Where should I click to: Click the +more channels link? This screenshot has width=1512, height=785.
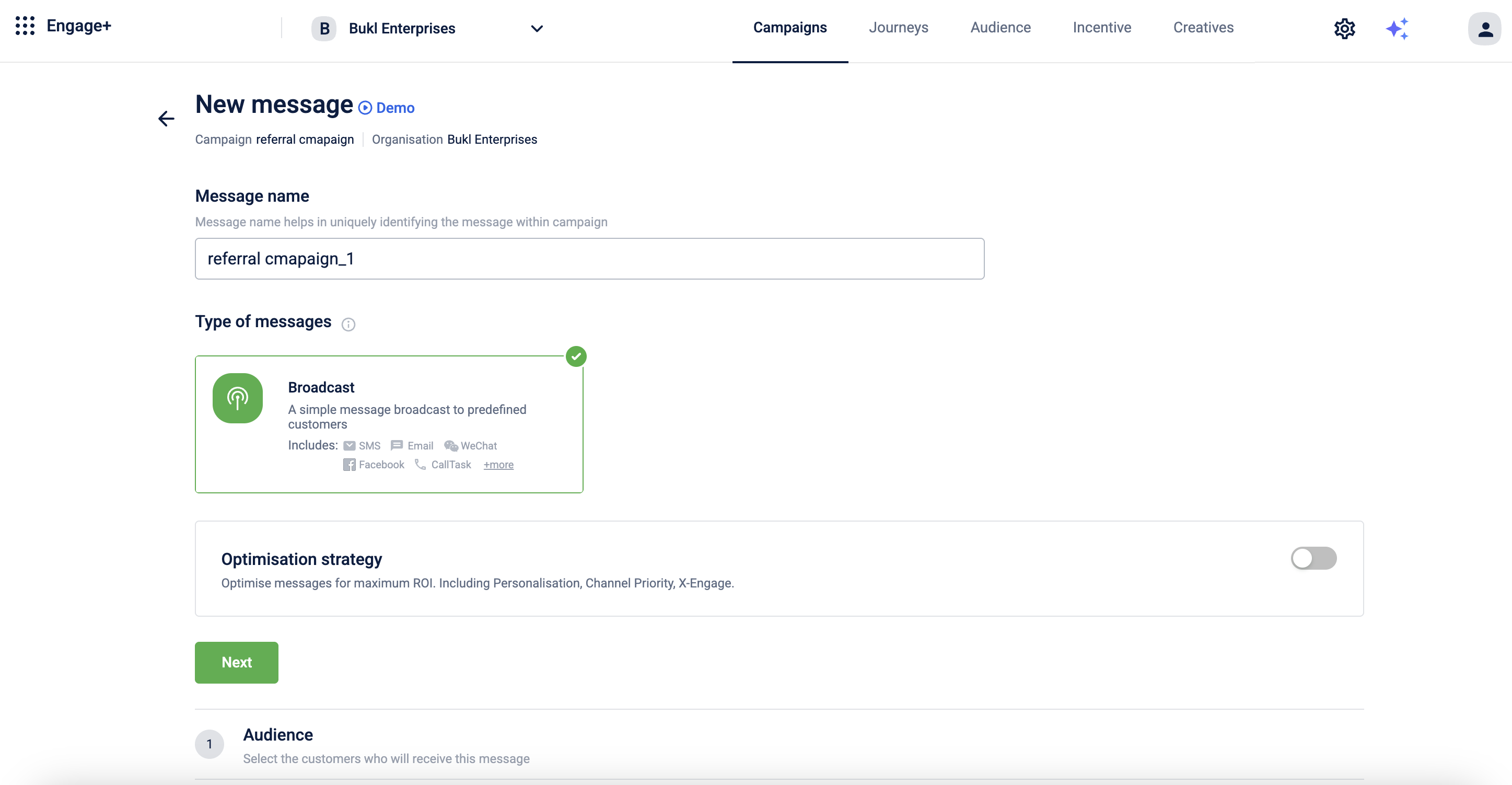(x=498, y=465)
